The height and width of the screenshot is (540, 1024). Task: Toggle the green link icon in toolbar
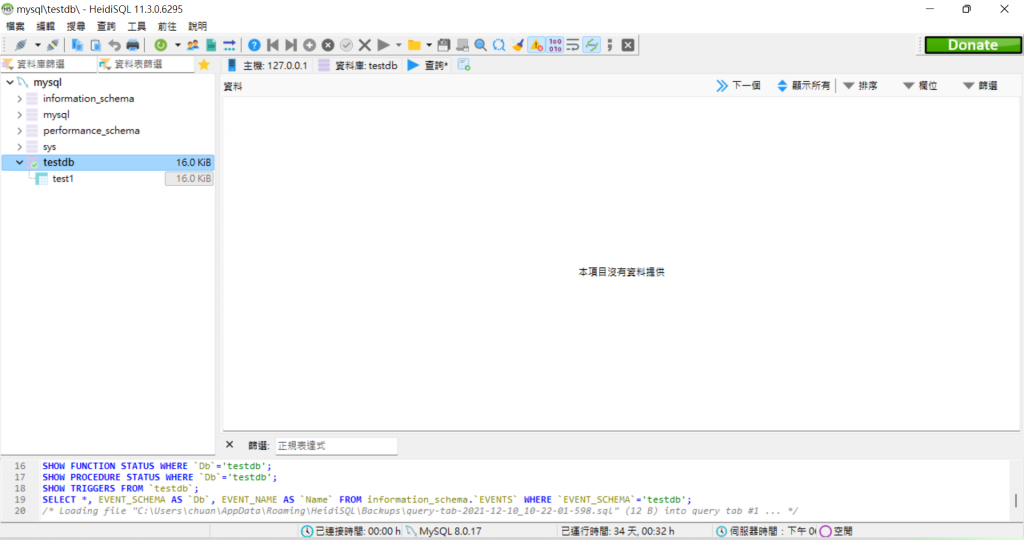[x=592, y=45]
